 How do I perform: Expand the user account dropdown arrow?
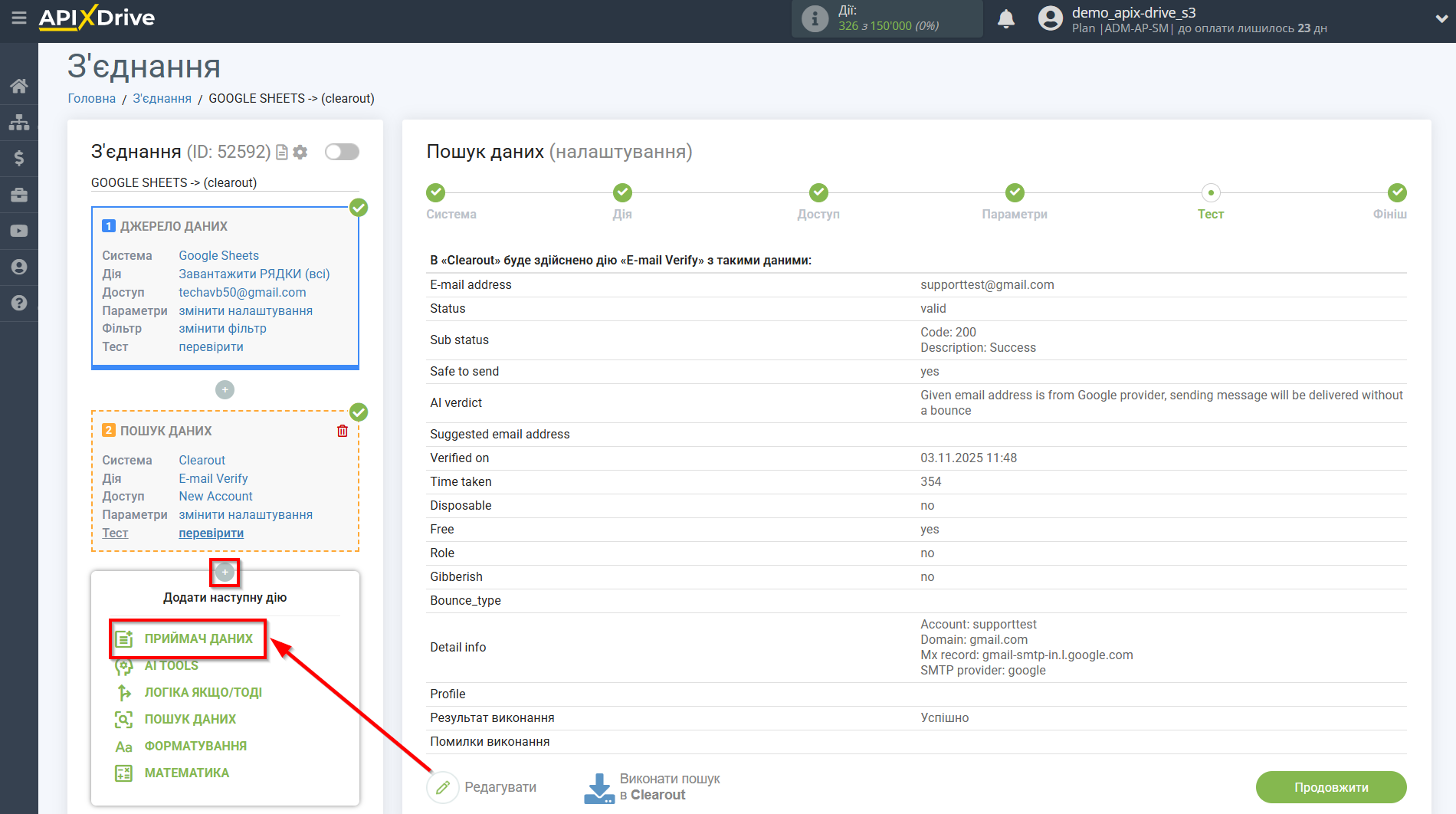(x=1441, y=19)
